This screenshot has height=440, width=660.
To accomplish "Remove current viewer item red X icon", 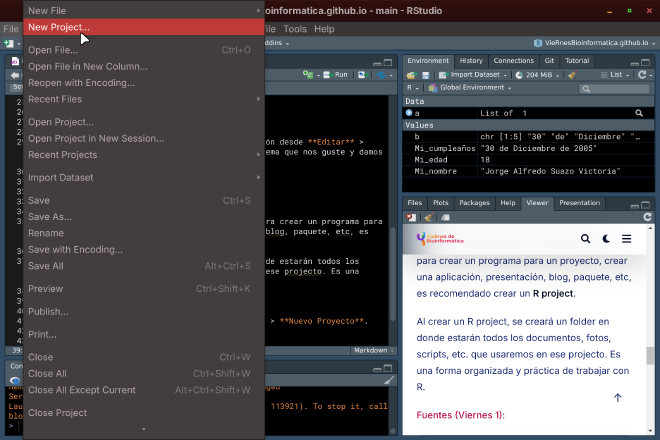I will click(411, 217).
